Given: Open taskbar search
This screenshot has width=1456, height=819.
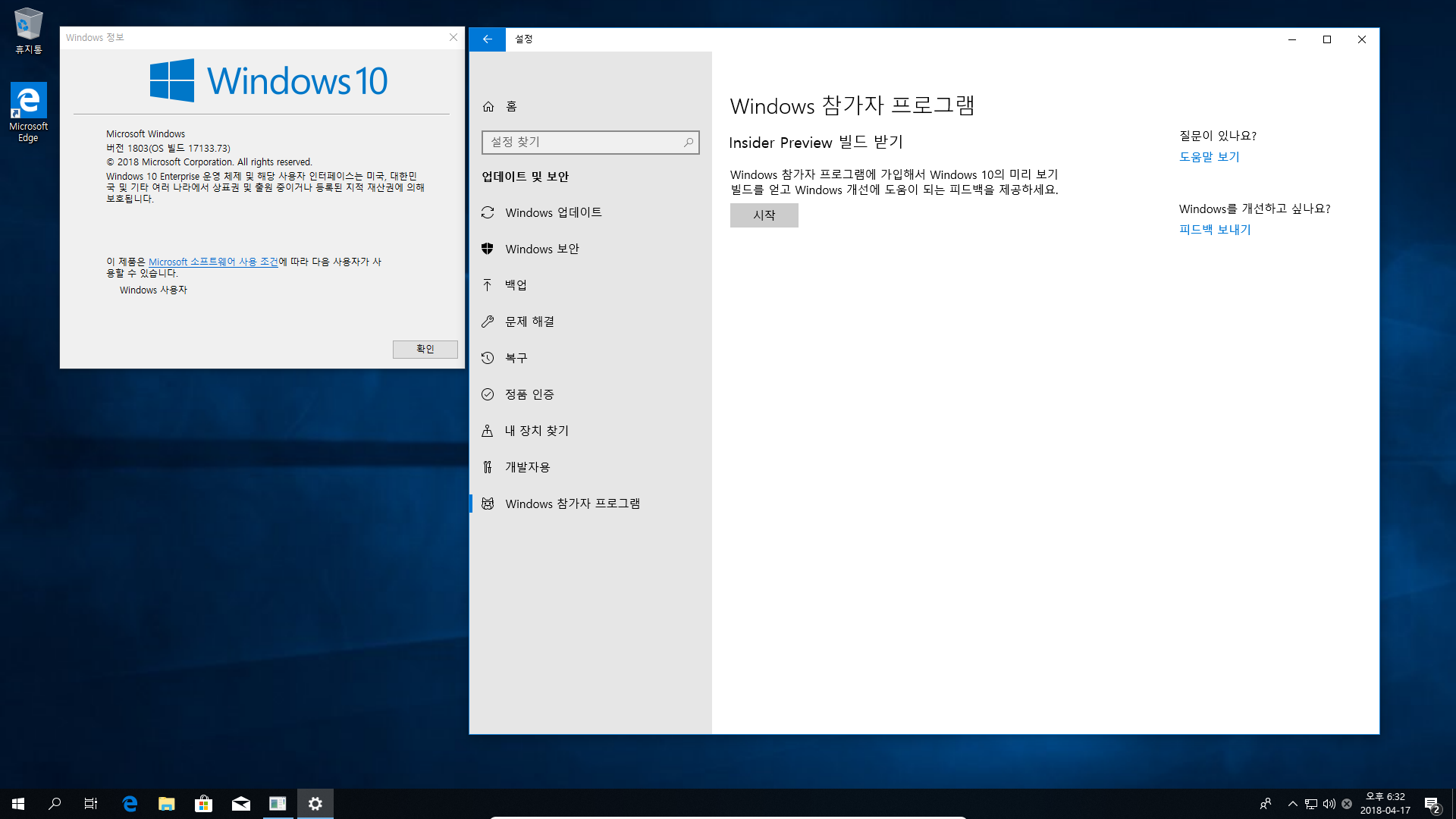Looking at the screenshot, I should click(x=55, y=804).
